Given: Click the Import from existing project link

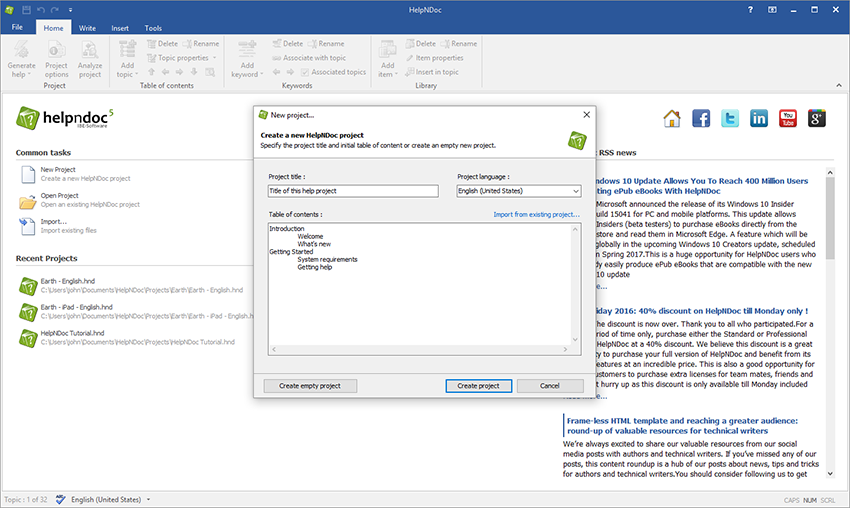Looking at the screenshot, I should point(536,214).
